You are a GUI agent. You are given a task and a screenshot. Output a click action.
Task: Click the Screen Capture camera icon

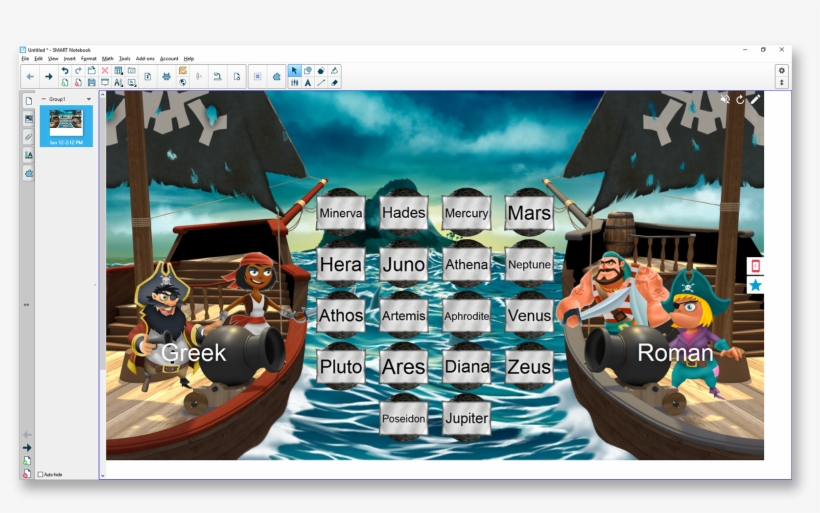[132, 71]
